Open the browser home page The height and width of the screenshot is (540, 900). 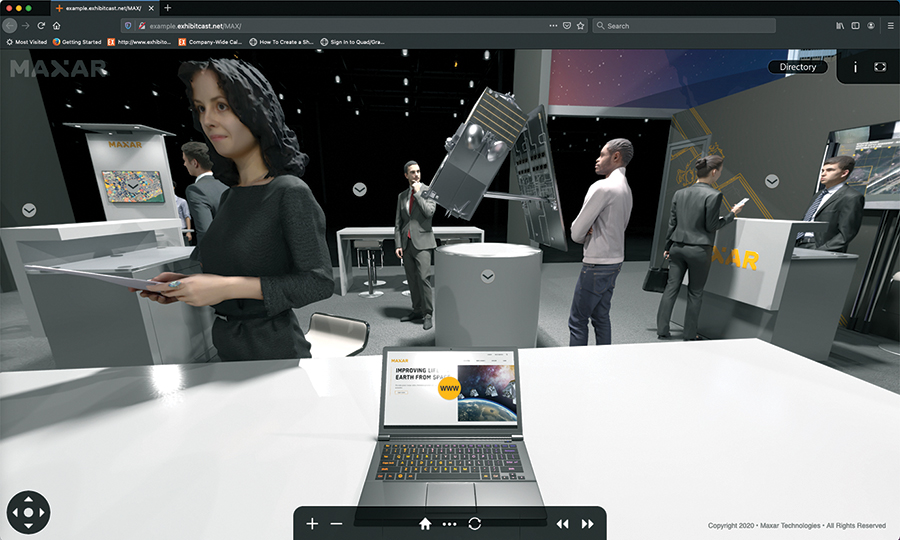pos(56,26)
